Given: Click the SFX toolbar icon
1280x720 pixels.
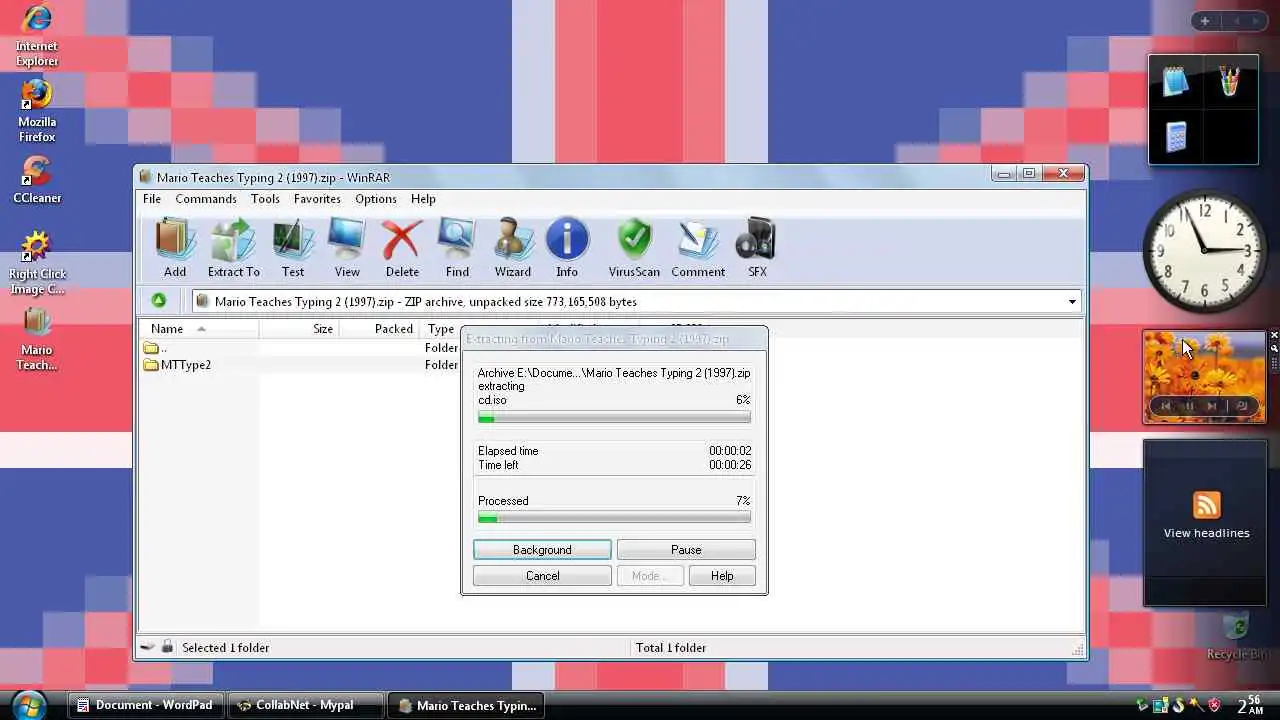Looking at the screenshot, I should pyautogui.click(x=757, y=247).
